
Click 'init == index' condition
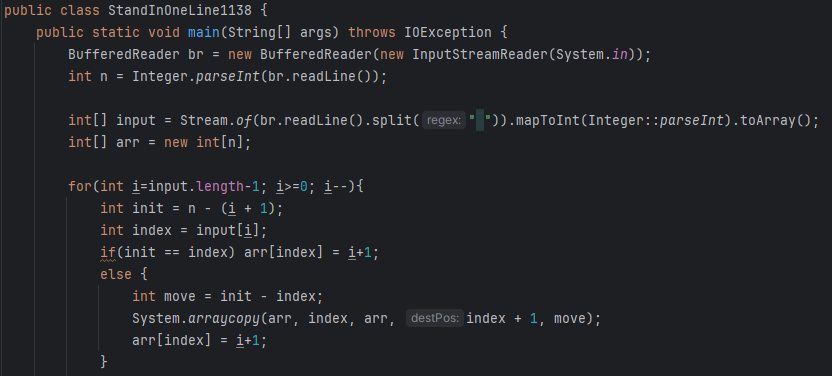[176, 253]
